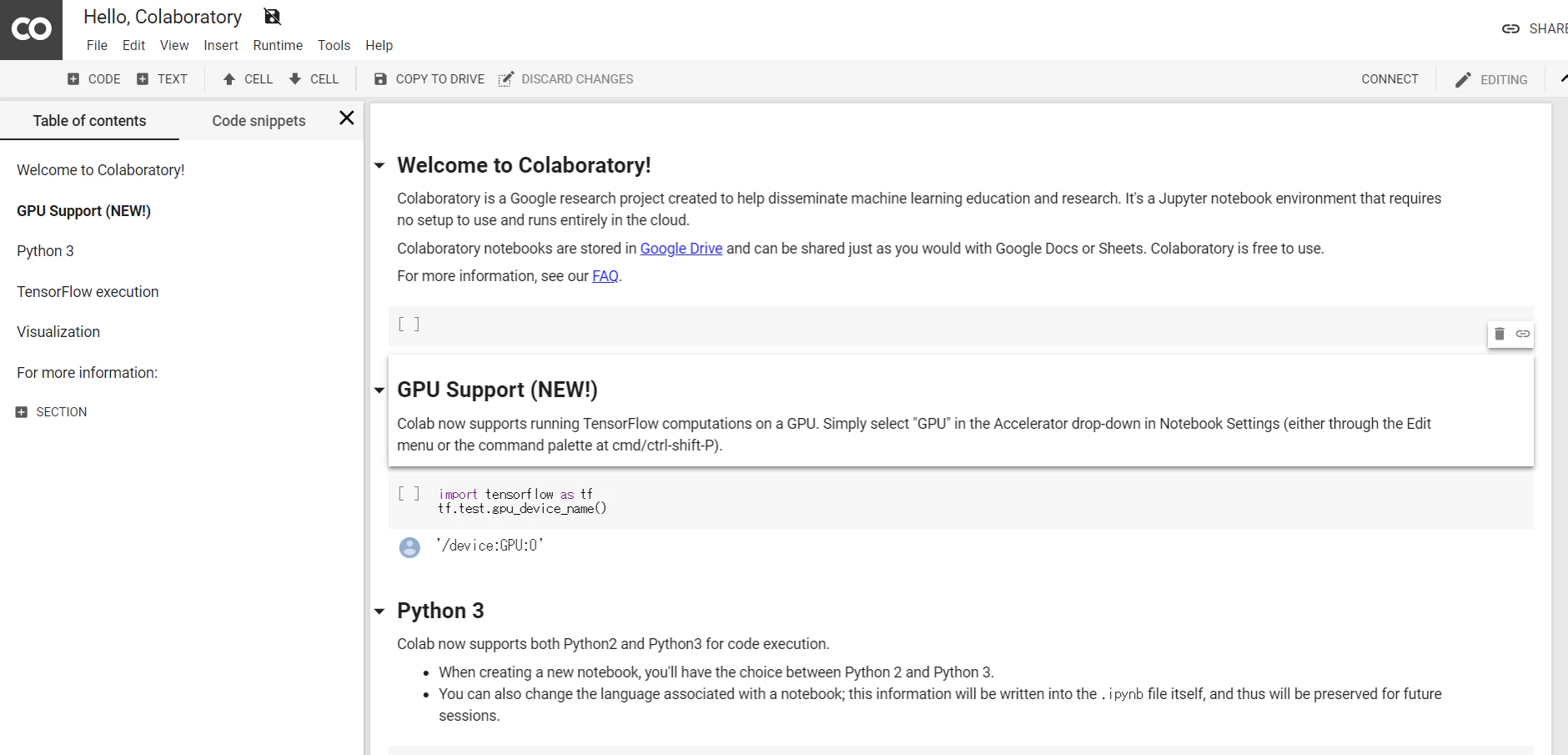This screenshot has height=755, width=1568.
Task: Click COPY TO DRIVE button
Action: click(429, 79)
